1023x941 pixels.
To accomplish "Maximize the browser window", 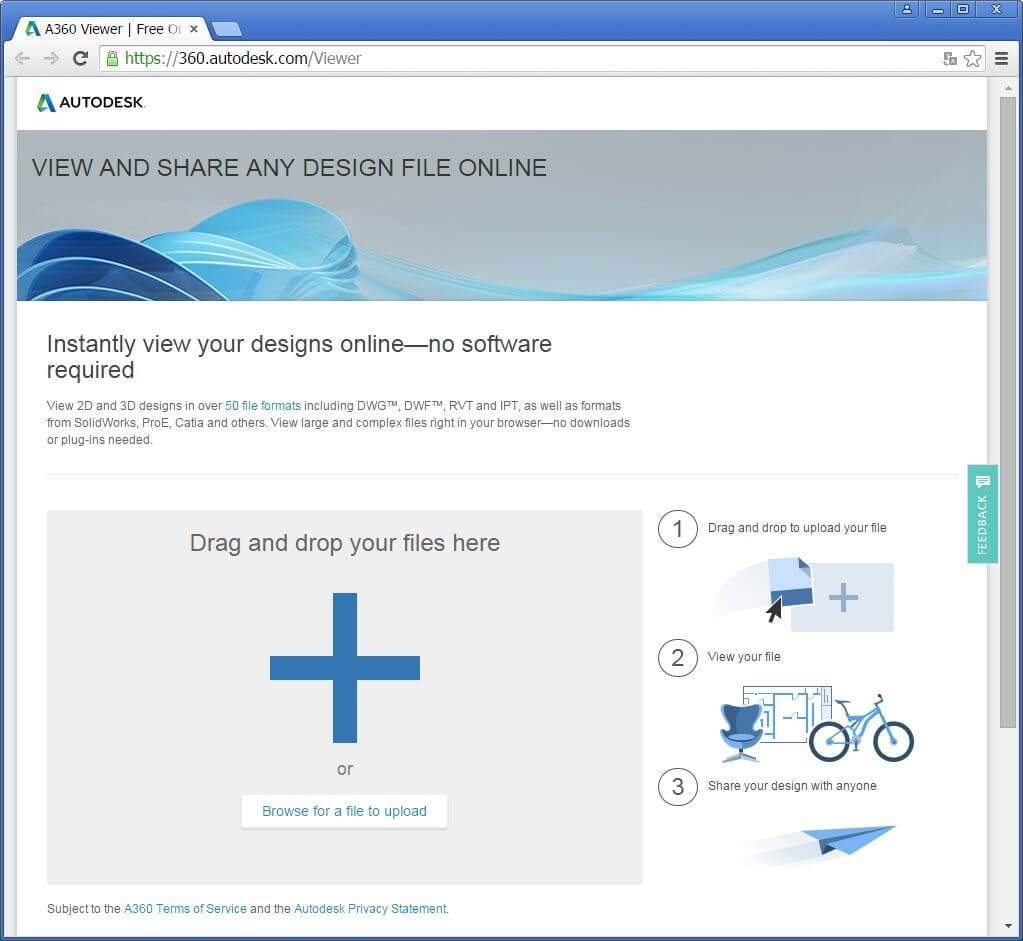I will (963, 9).
